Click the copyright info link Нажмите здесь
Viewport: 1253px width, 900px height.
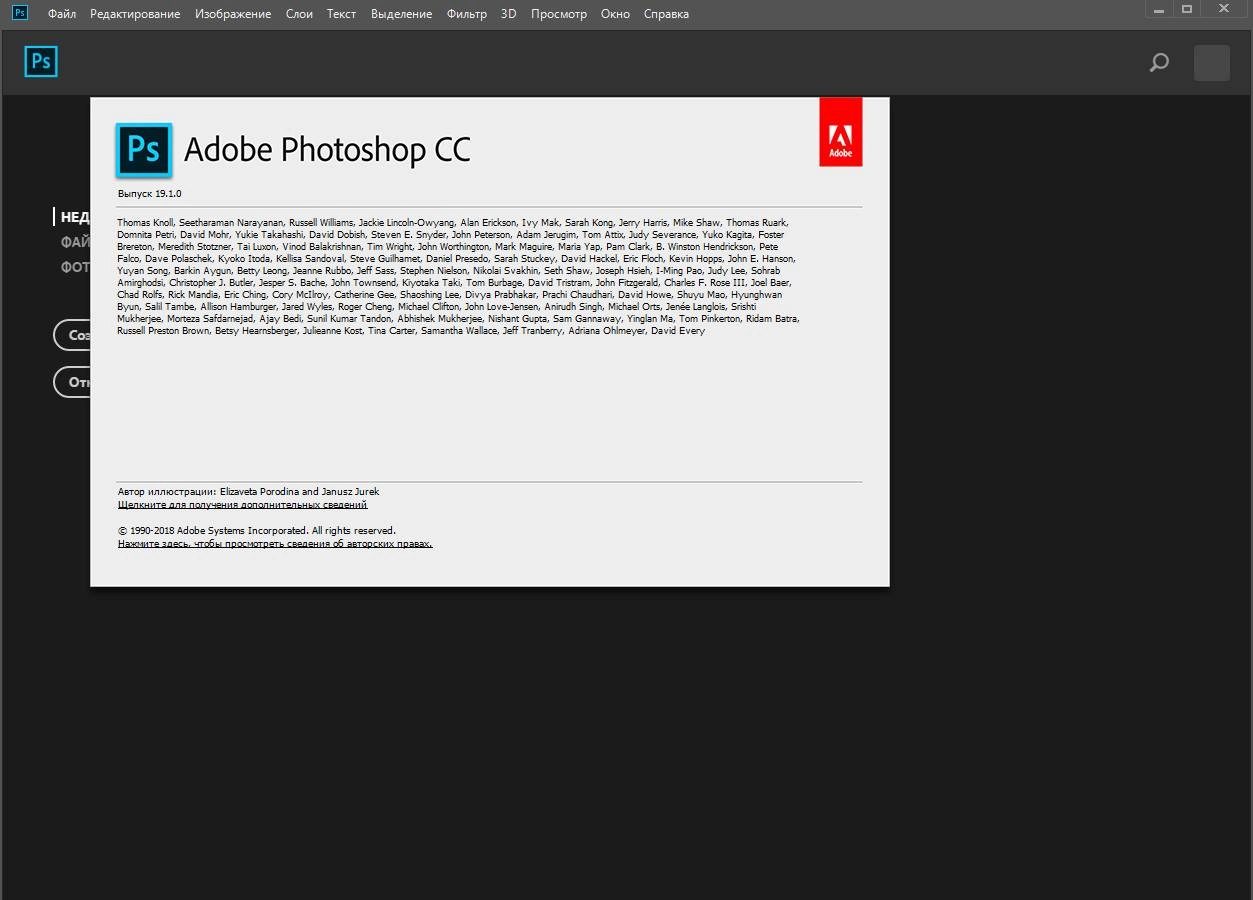point(275,544)
